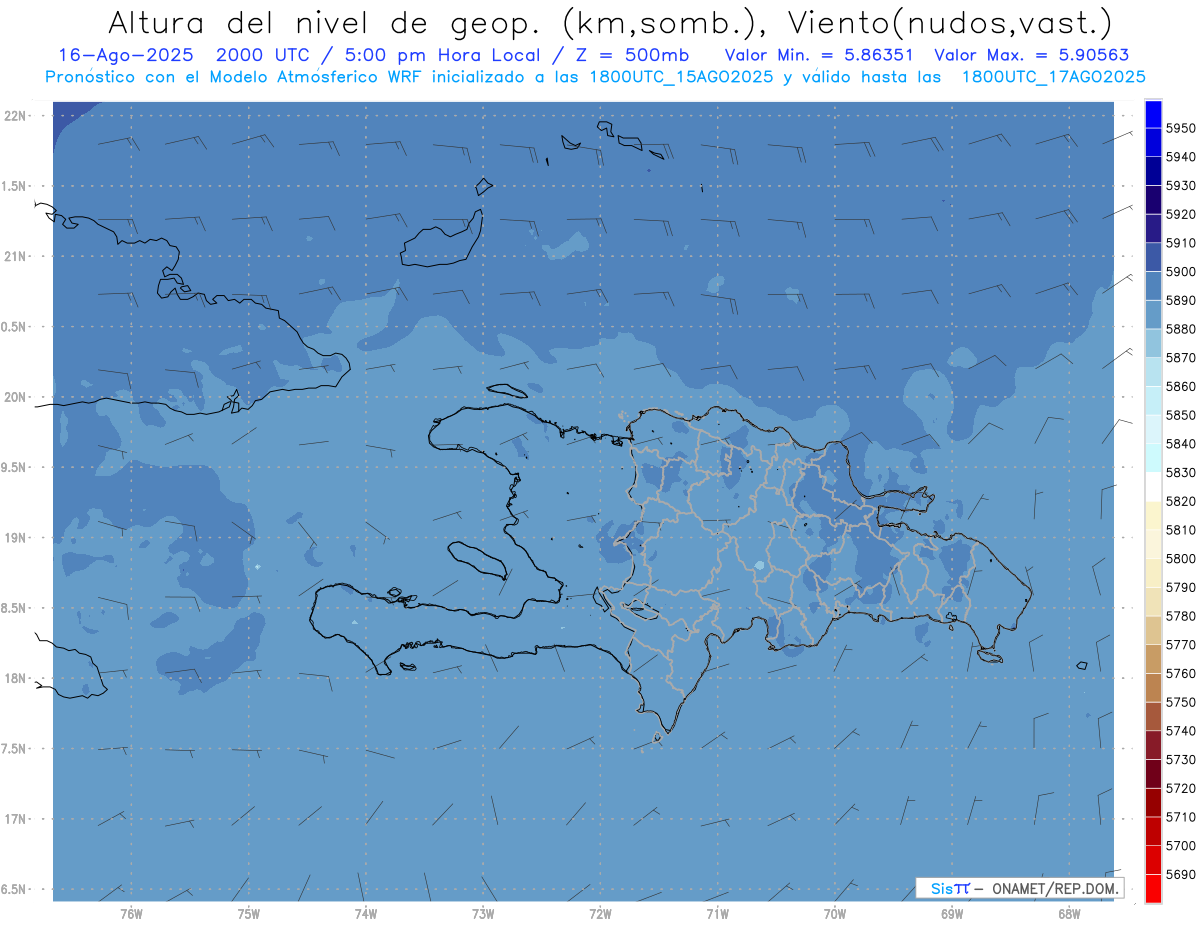
Task: Click '5:00 pm Hora Local' text
Action: [447, 55]
